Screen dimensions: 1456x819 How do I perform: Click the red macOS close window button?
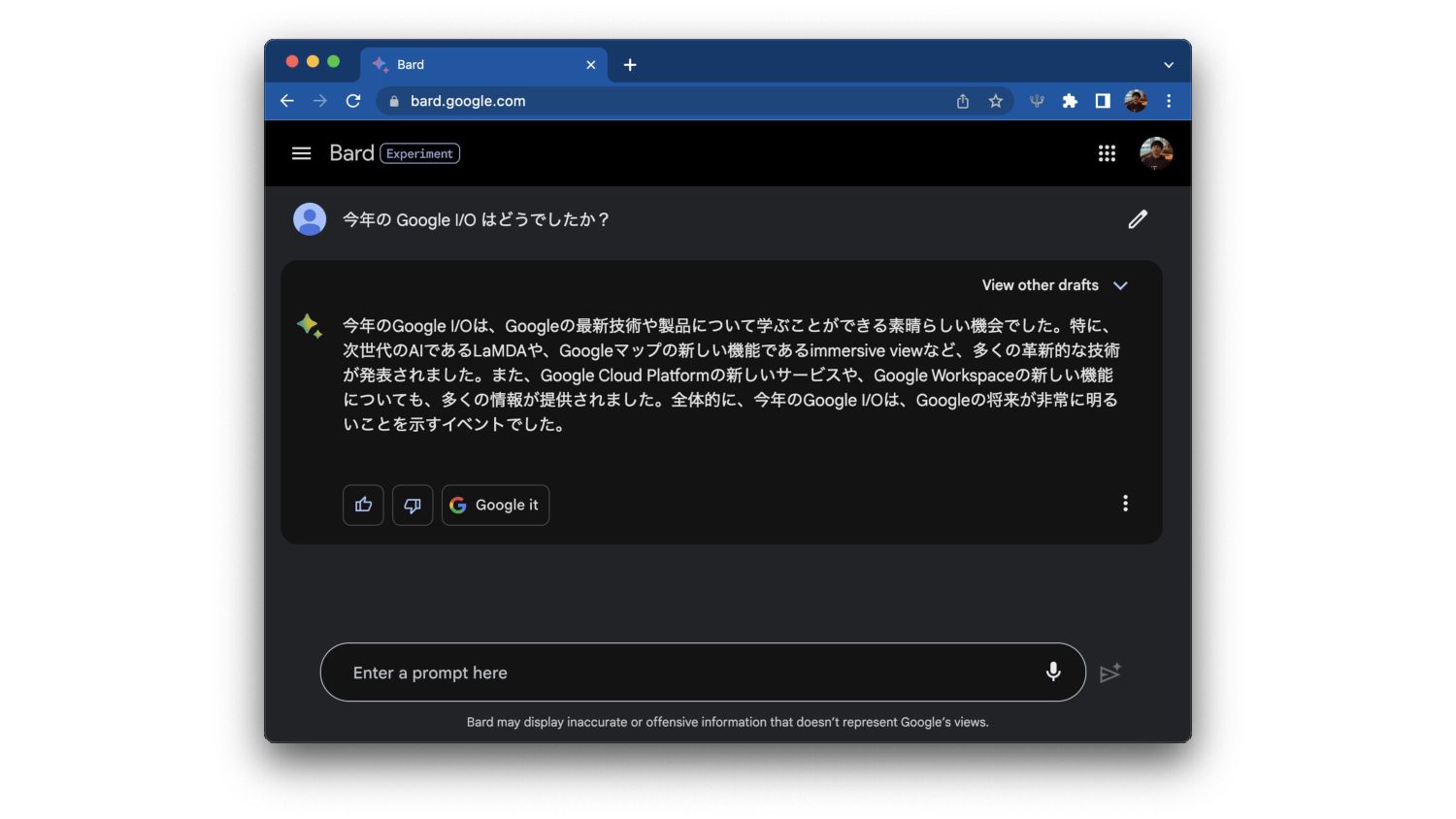[x=291, y=61]
